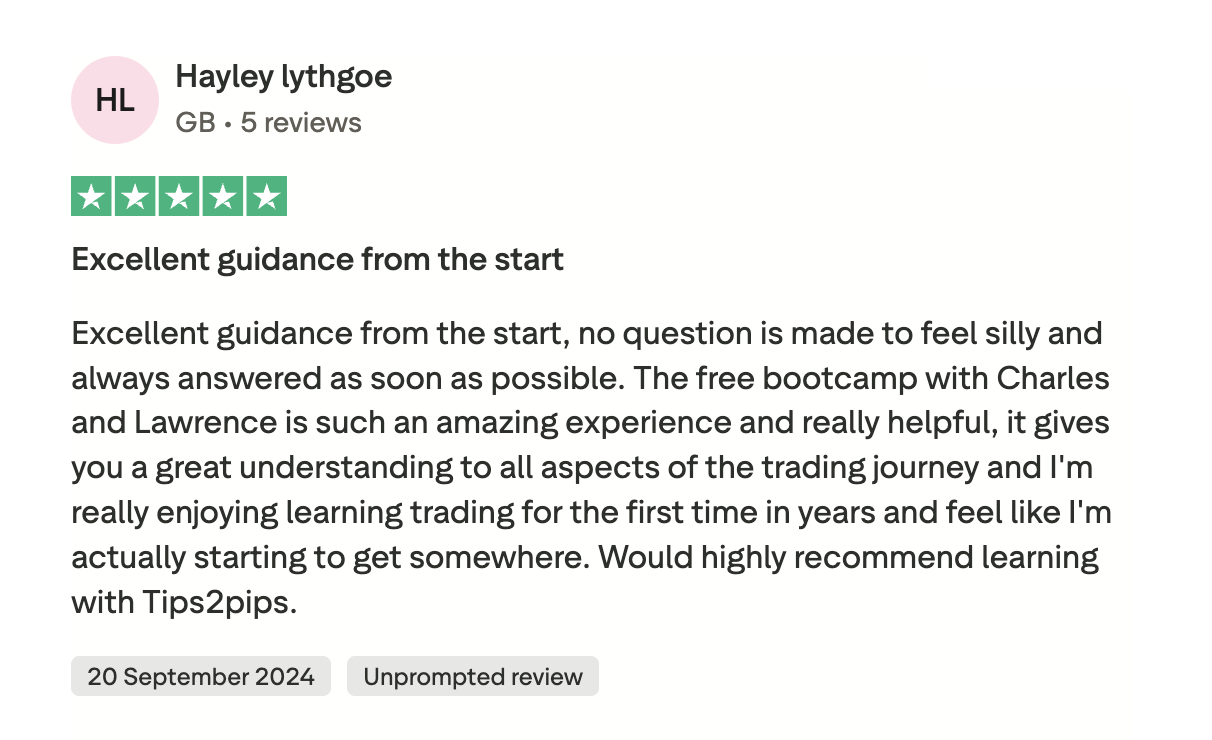Select the third star in the rating
1212x740 pixels.
pos(179,196)
